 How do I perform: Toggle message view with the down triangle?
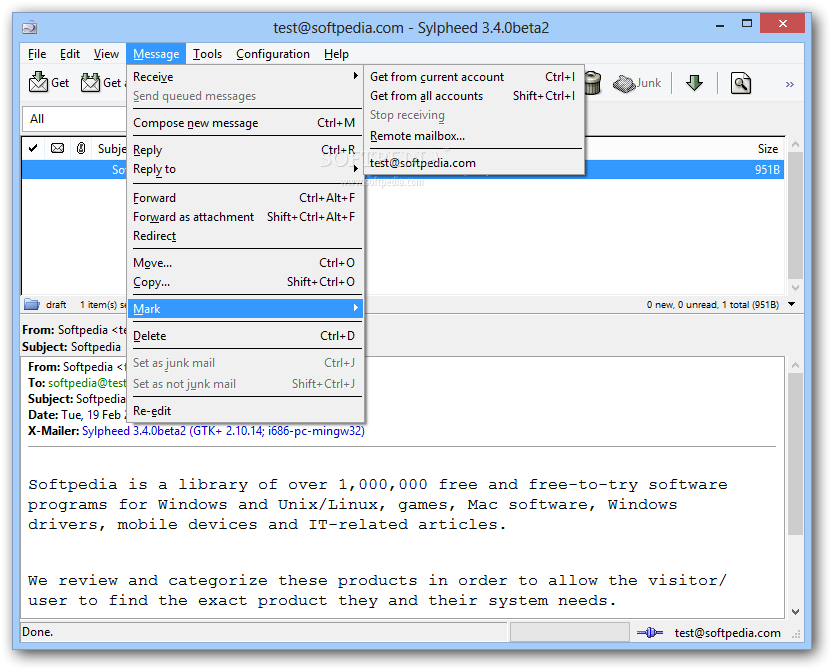(x=792, y=304)
